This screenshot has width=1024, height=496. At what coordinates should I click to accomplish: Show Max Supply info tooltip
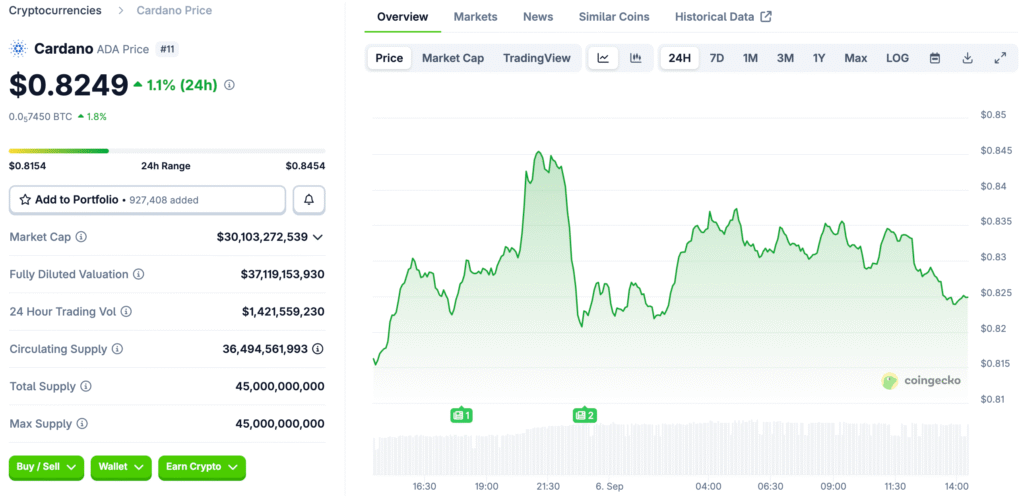coord(82,424)
